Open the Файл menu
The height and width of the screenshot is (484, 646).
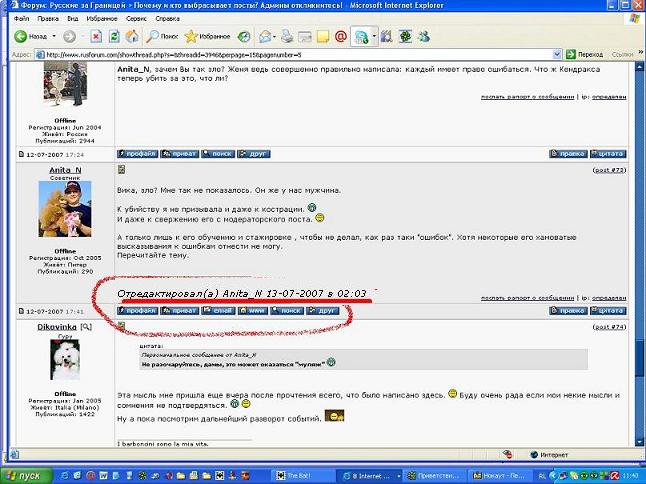pos(21,19)
